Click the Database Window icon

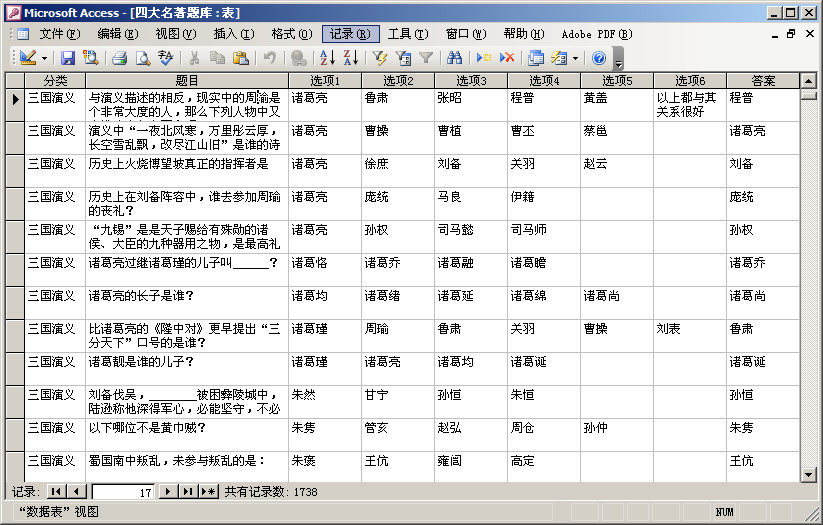[536, 57]
